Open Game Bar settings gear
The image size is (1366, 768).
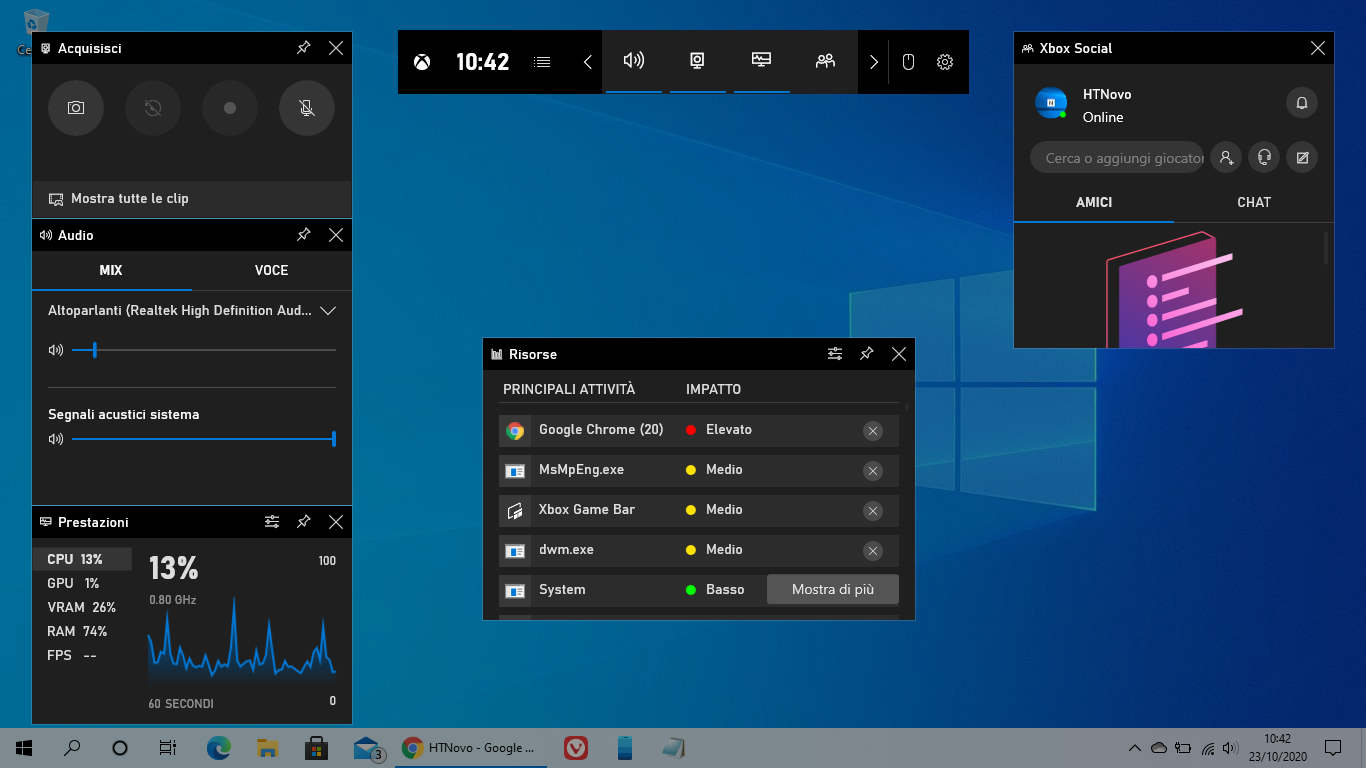[x=944, y=61]
